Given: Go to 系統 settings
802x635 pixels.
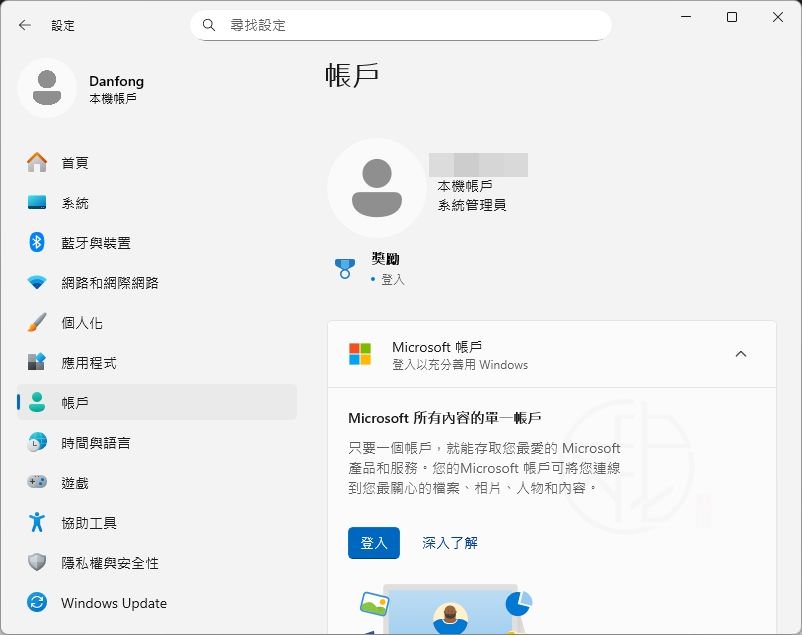Looking at the screenshot, I should point(157,203).
